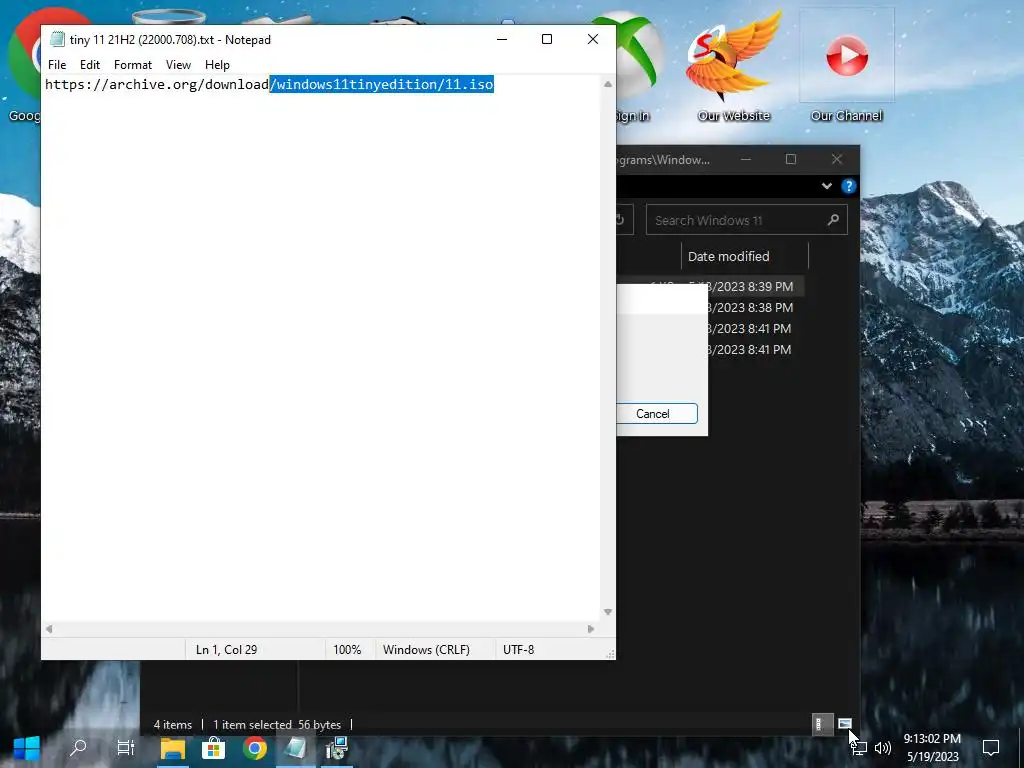
Task: Click the Notepad icon in the title bar
Action: click(x=57, y=39)
